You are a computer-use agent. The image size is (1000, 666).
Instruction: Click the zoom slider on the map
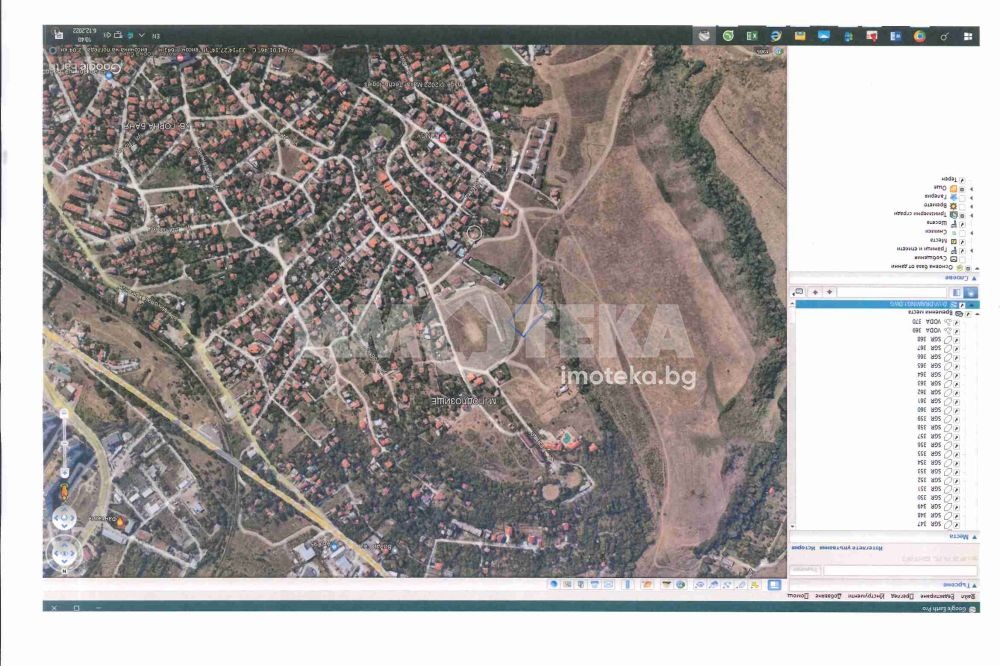click(x=63, y=442)
